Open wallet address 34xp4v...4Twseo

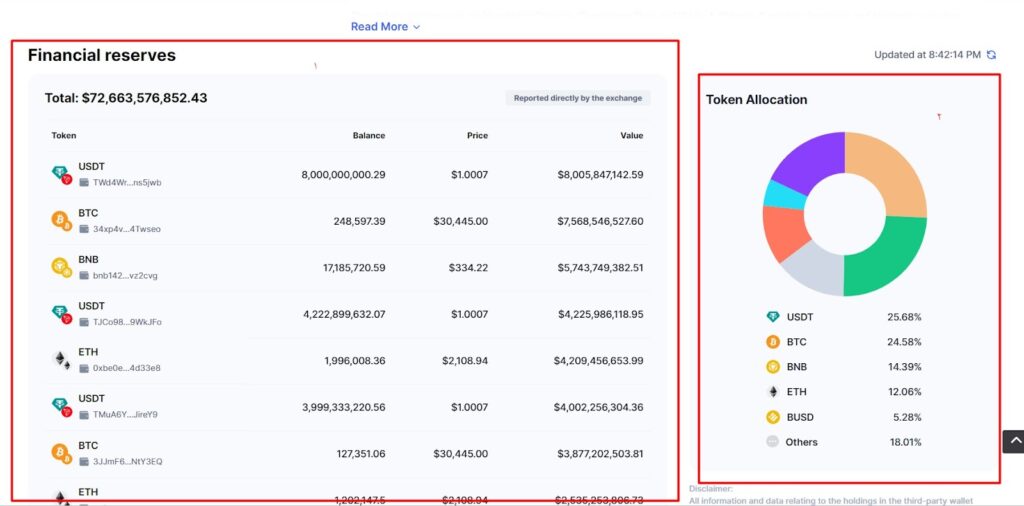[x=127, y=229]
